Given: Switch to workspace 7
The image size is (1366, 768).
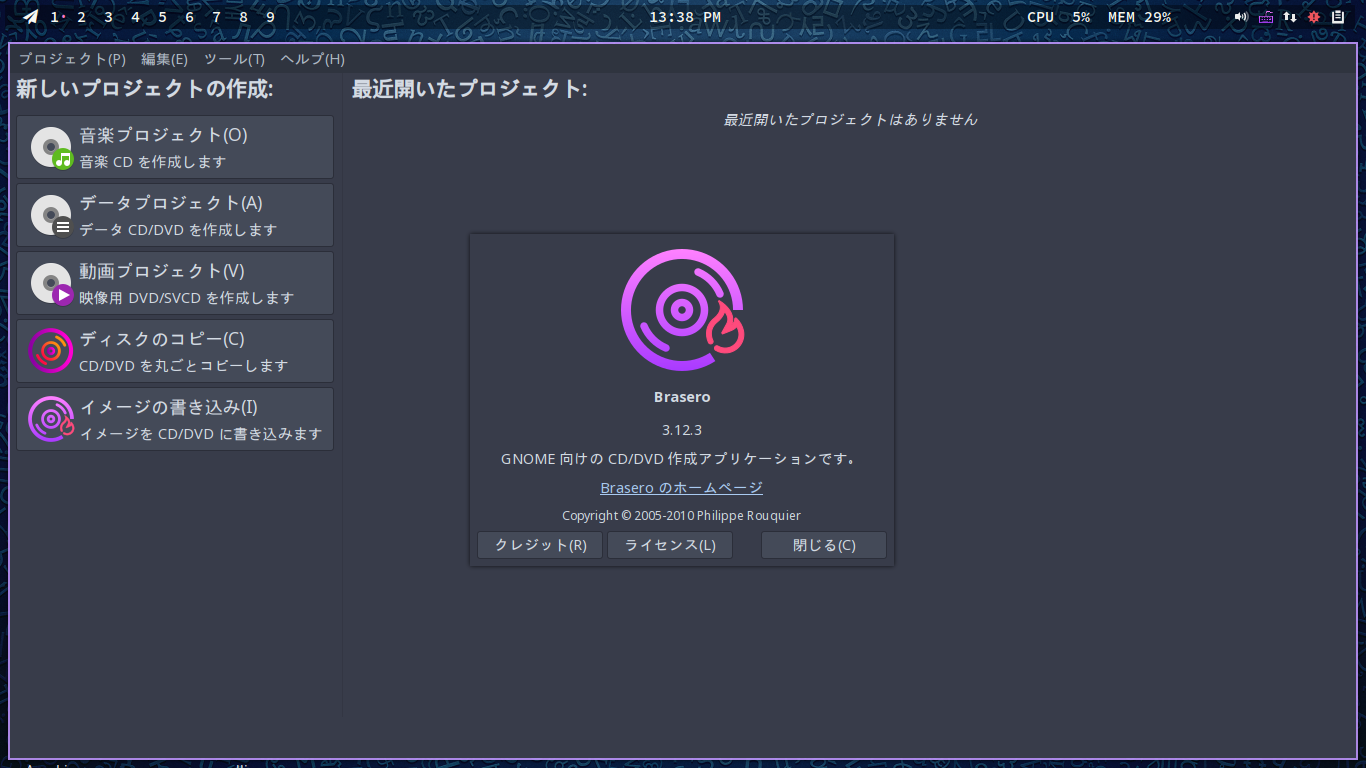Looking at the screenshot, I should tap(216, 17).
